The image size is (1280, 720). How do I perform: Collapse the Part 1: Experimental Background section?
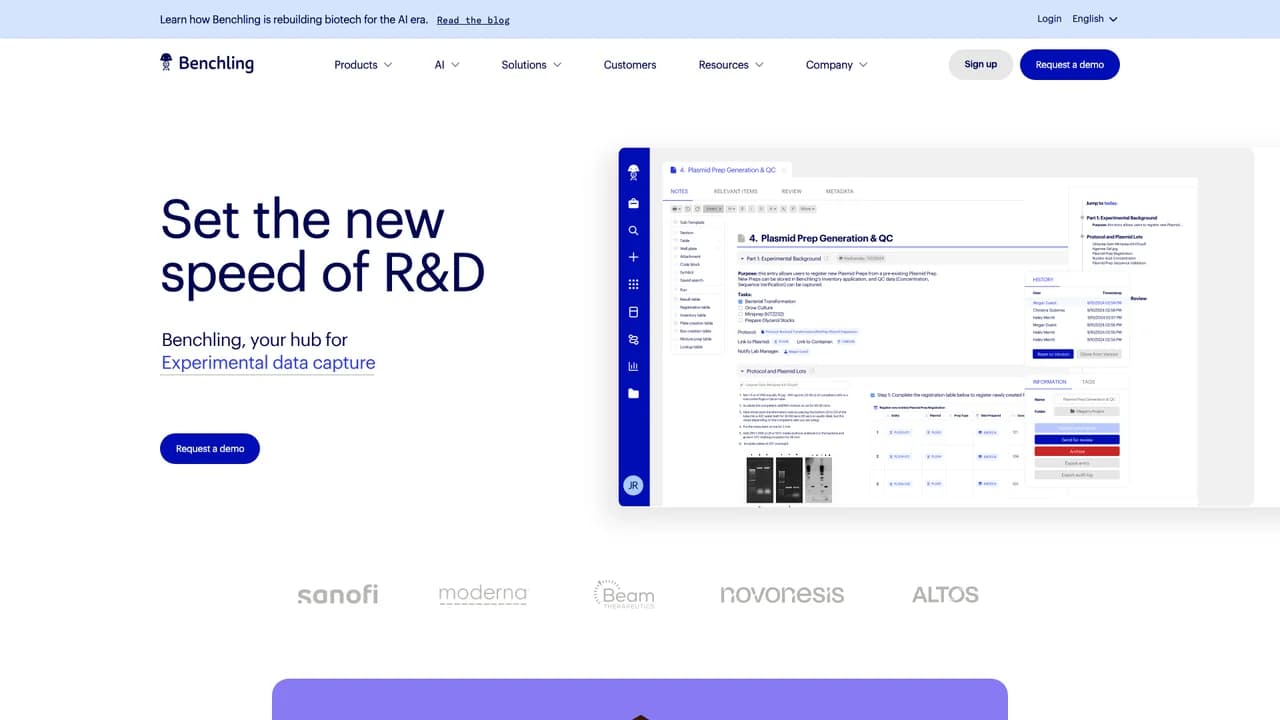pyautogui.click(x=741, y=258)
